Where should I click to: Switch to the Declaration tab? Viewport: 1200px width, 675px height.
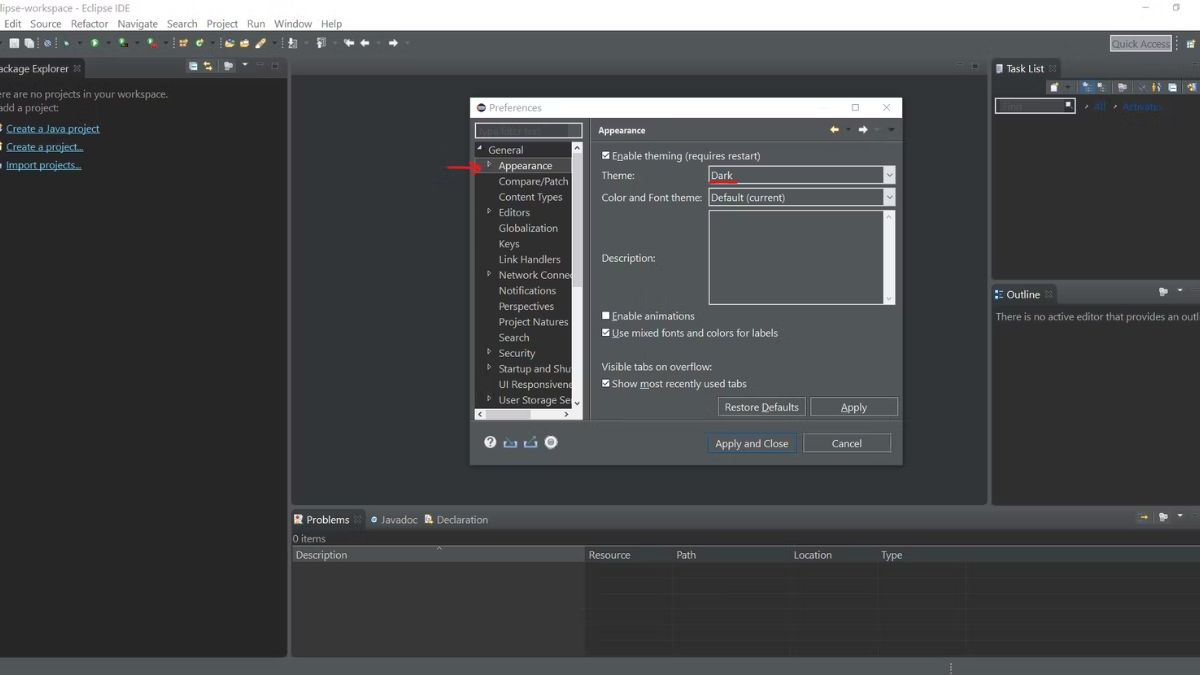click(456, 520)
